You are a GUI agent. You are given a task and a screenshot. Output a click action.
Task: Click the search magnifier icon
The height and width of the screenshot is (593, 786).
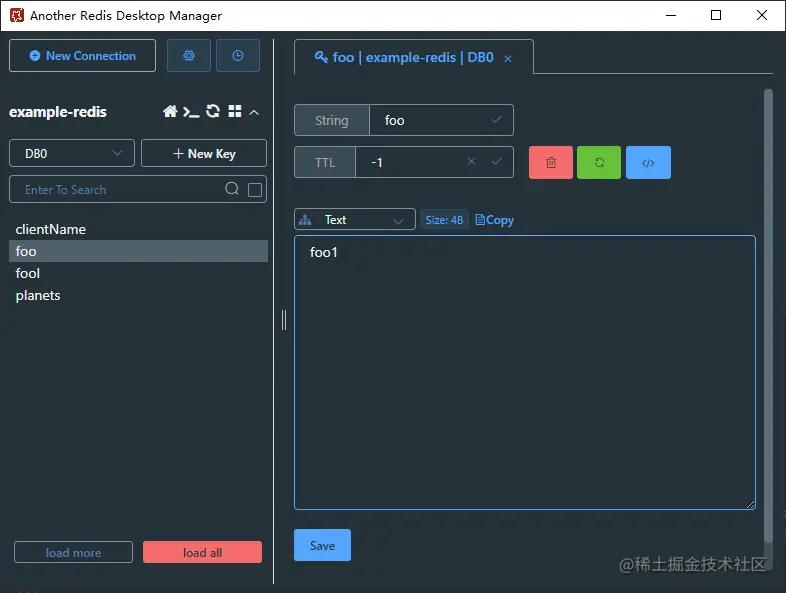232,188
